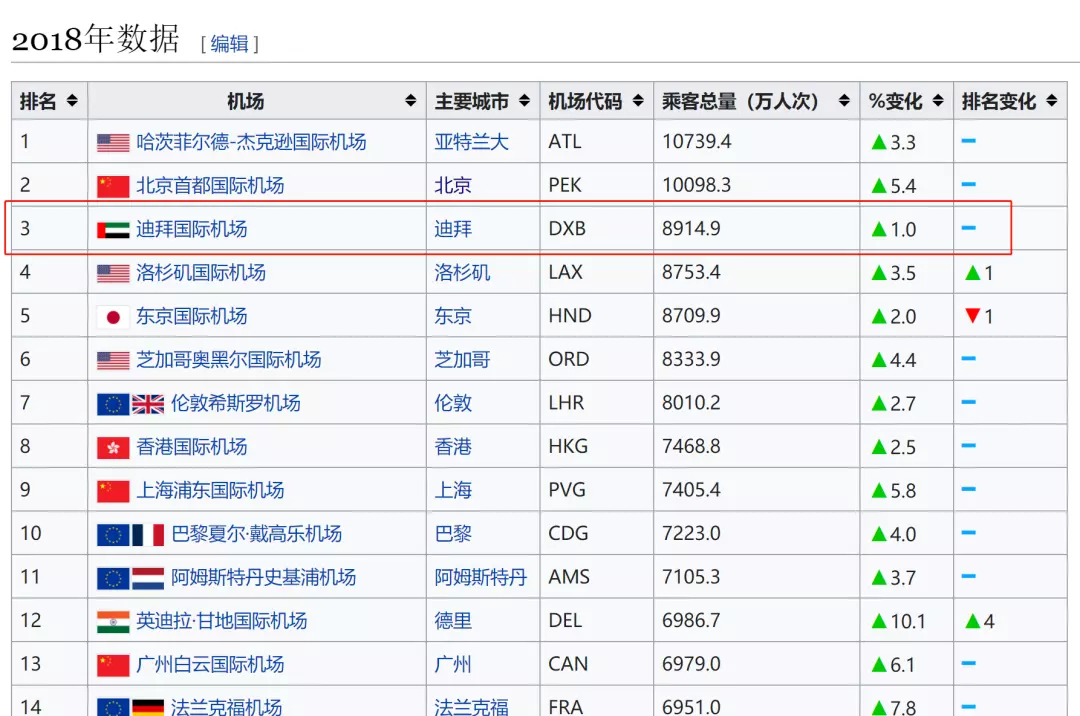Image resolution: width=1080 pixels, height=716 pixels.
Task: Open city link 北京
Action: pyautogui.click(x=453, y=186)
